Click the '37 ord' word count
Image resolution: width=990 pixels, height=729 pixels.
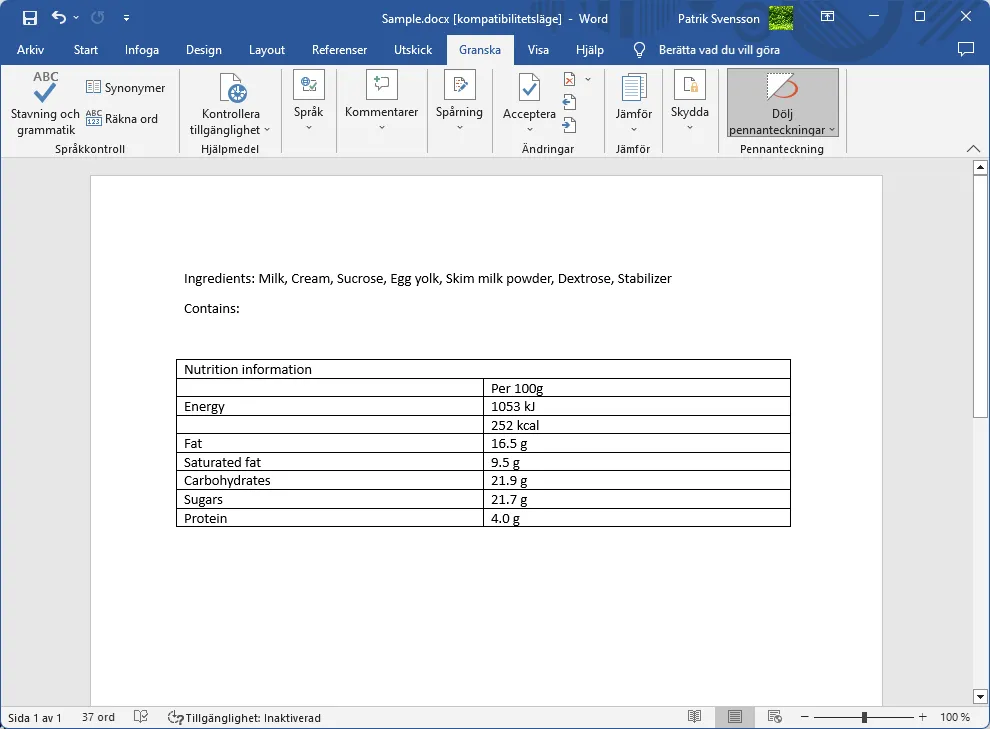click(x=98, y=717)
